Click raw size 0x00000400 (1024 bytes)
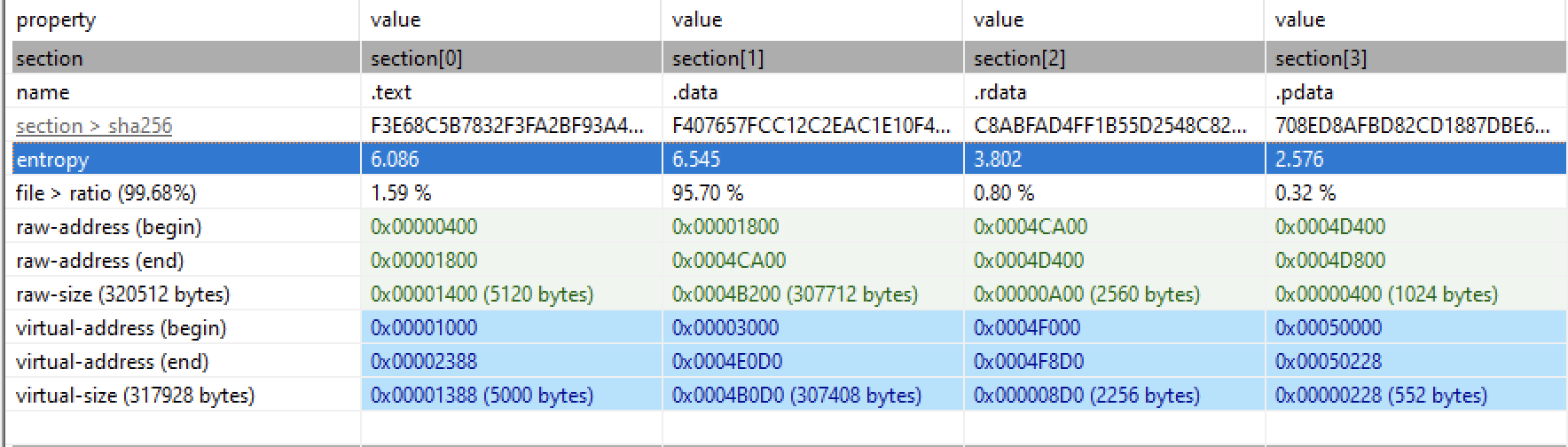The image size is (1568, 447). click(1387, 294)
